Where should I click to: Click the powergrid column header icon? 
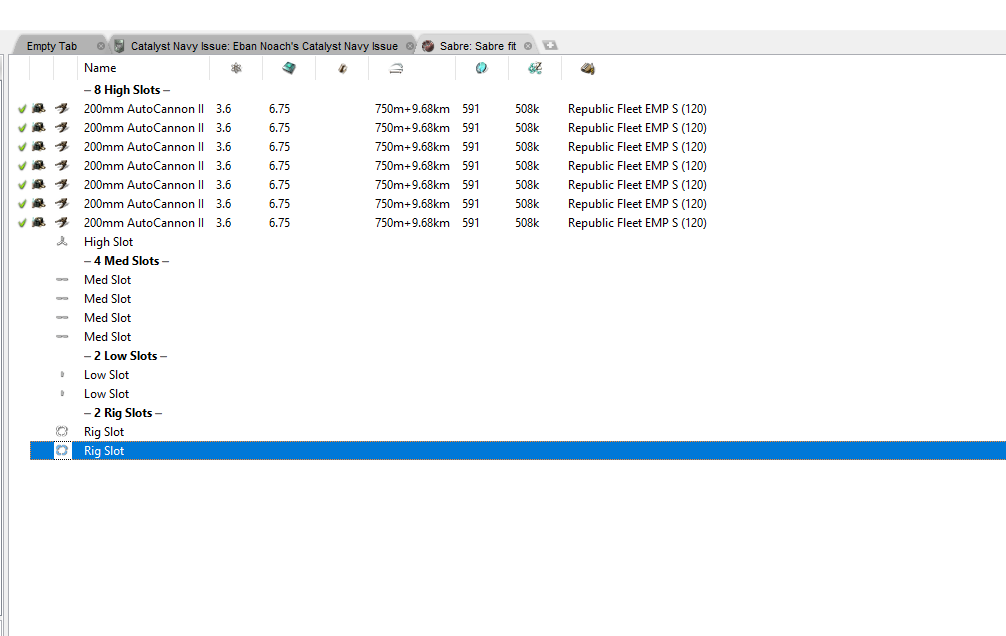pyautogui.click(x=236, y=68)
